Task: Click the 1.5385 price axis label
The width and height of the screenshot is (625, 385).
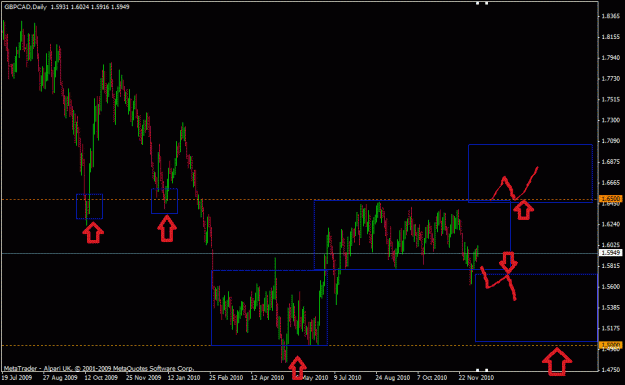Action: coord(611,307)
